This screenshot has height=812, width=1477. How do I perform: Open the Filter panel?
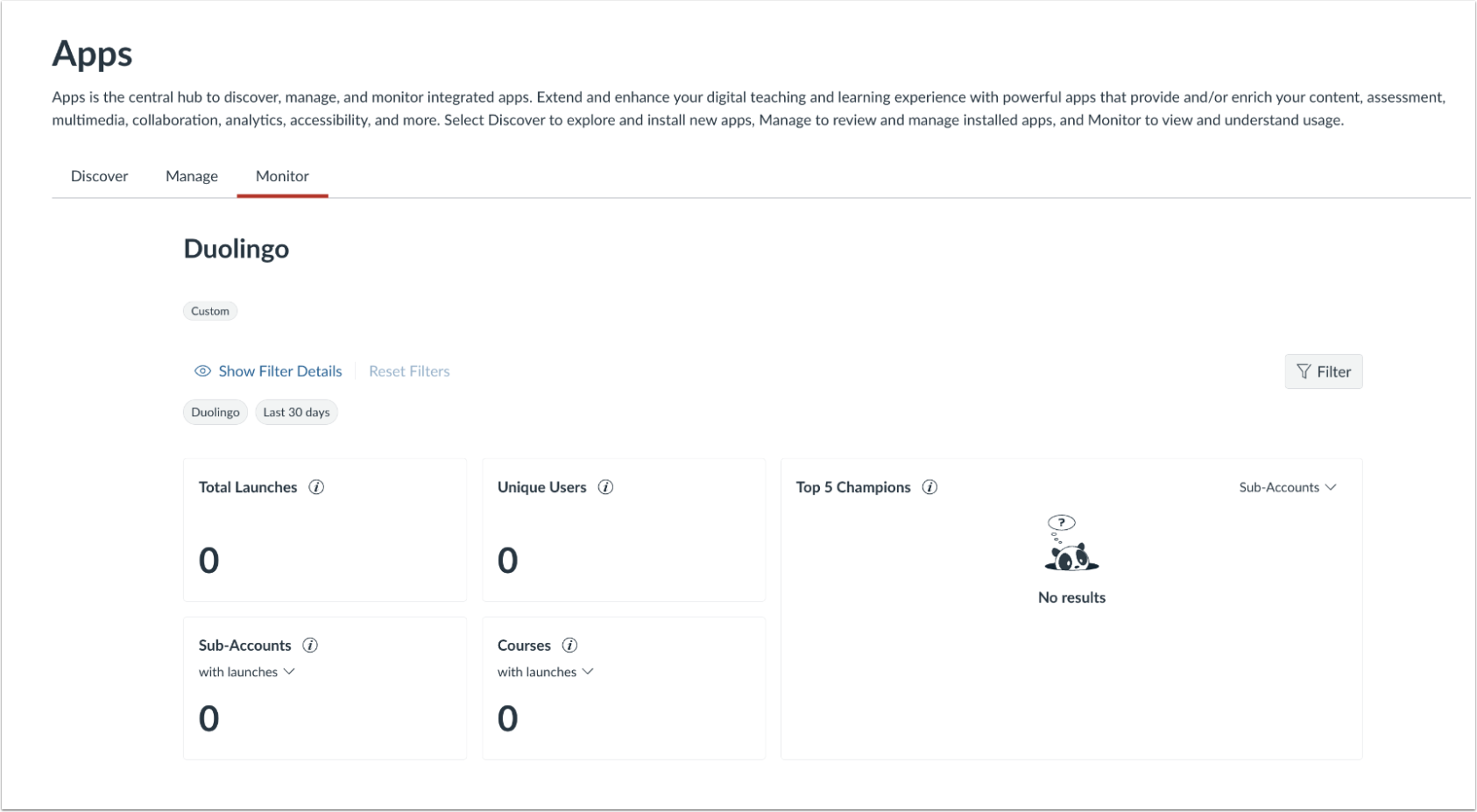(1324, 371)
